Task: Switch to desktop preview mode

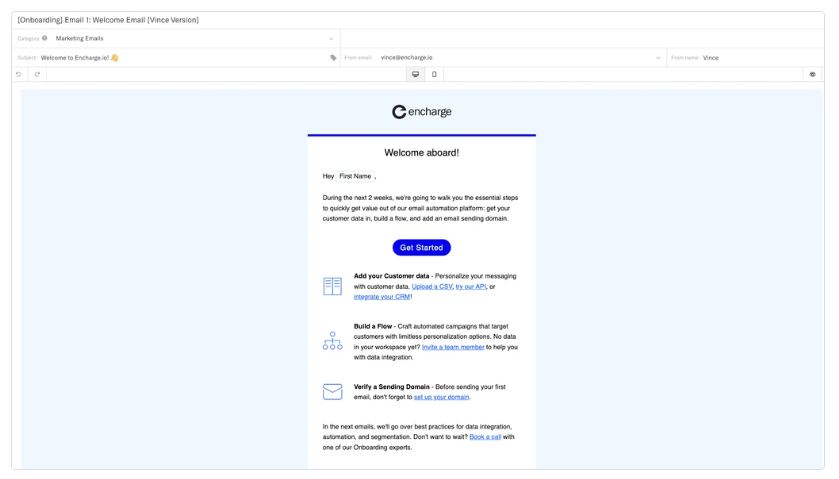Action: tap(415, 74)
